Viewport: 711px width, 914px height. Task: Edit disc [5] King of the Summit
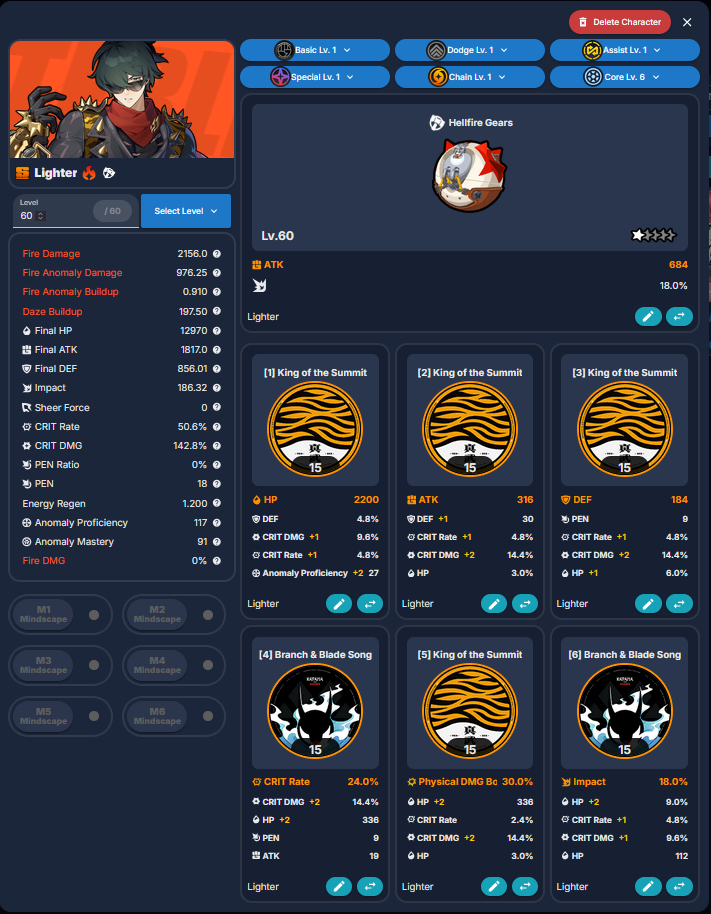[x=494, y=887]
